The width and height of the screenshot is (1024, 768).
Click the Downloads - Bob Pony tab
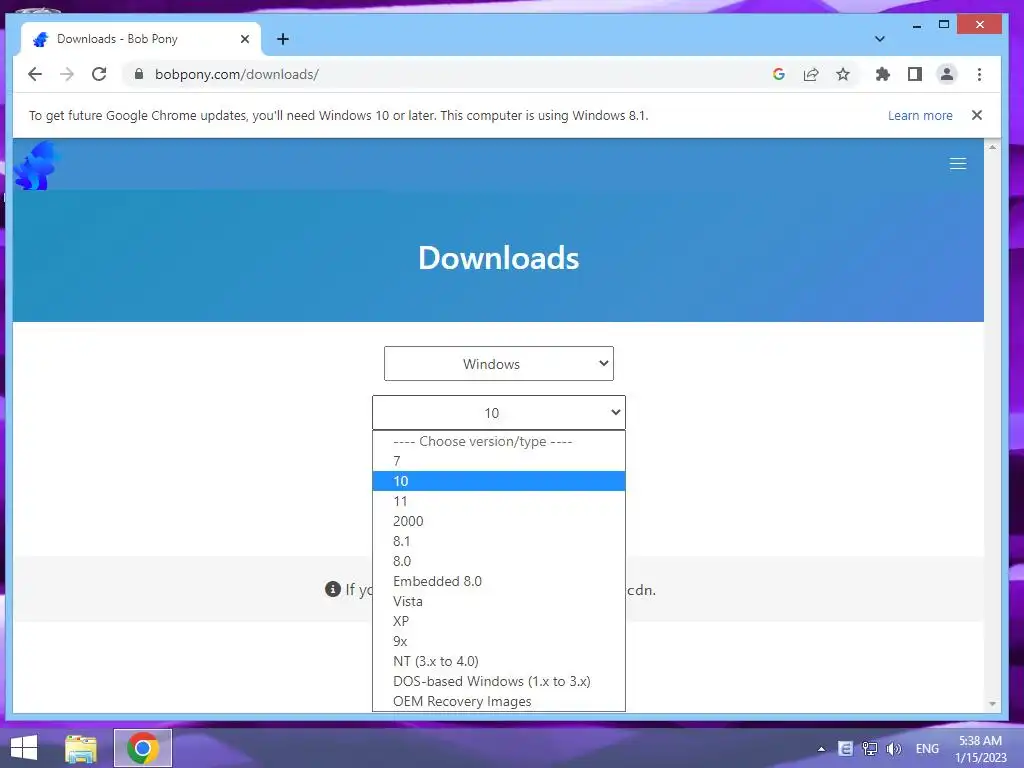click(x=140, y=39)
